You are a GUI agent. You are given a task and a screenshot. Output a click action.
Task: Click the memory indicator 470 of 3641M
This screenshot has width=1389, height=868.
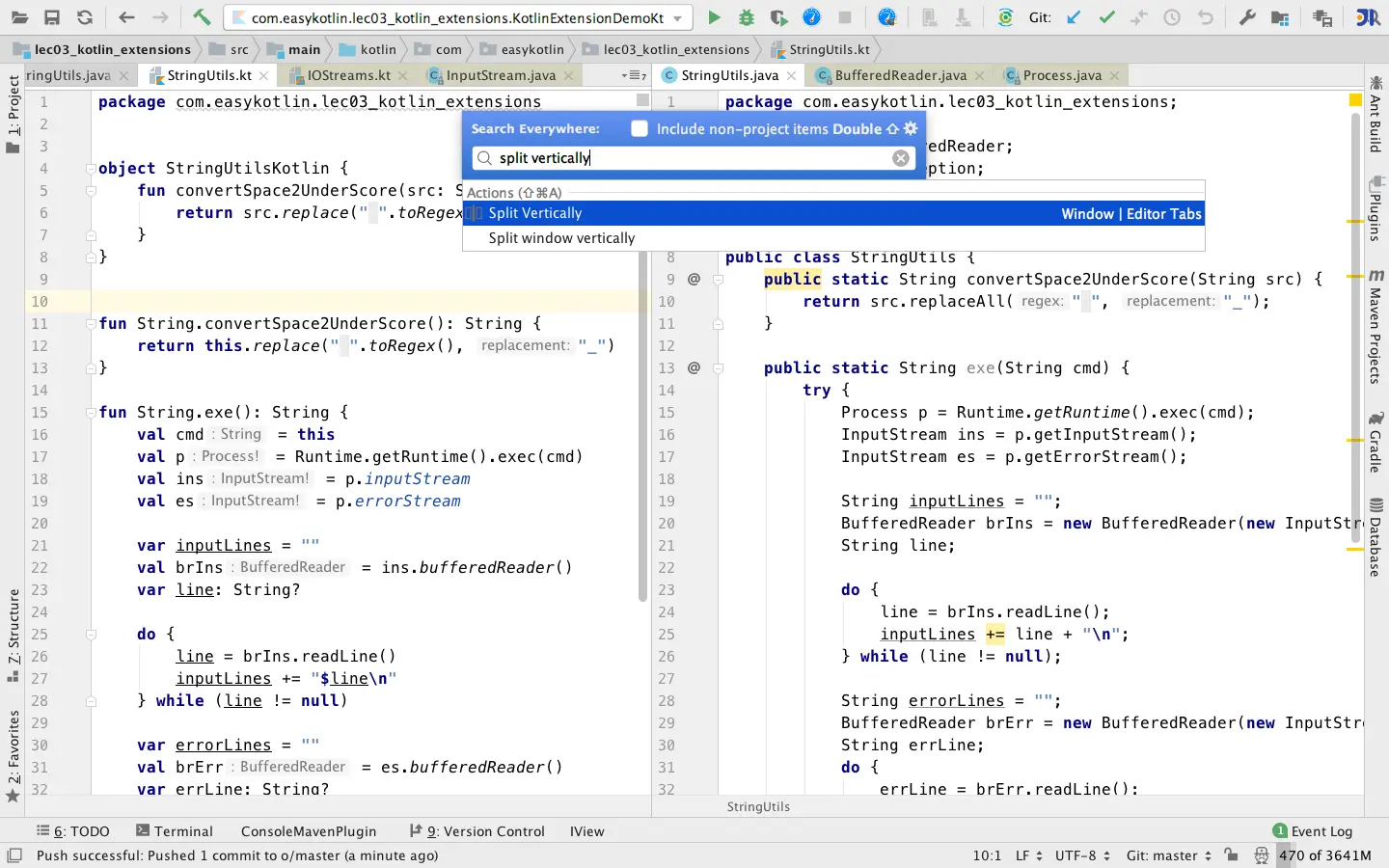[x=1325, y=855]
